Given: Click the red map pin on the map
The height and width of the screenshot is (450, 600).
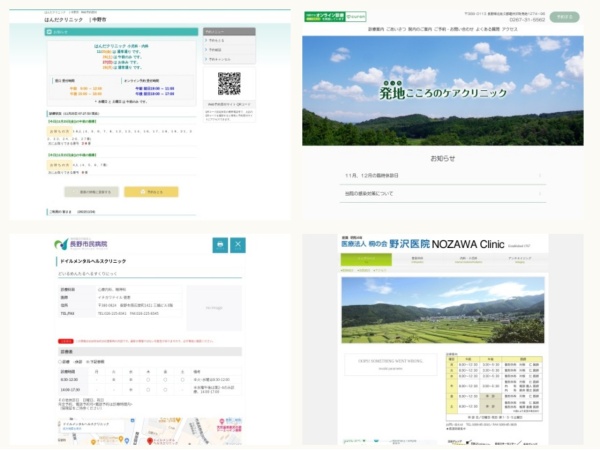Looking at the screenshot, I should 150,440.
